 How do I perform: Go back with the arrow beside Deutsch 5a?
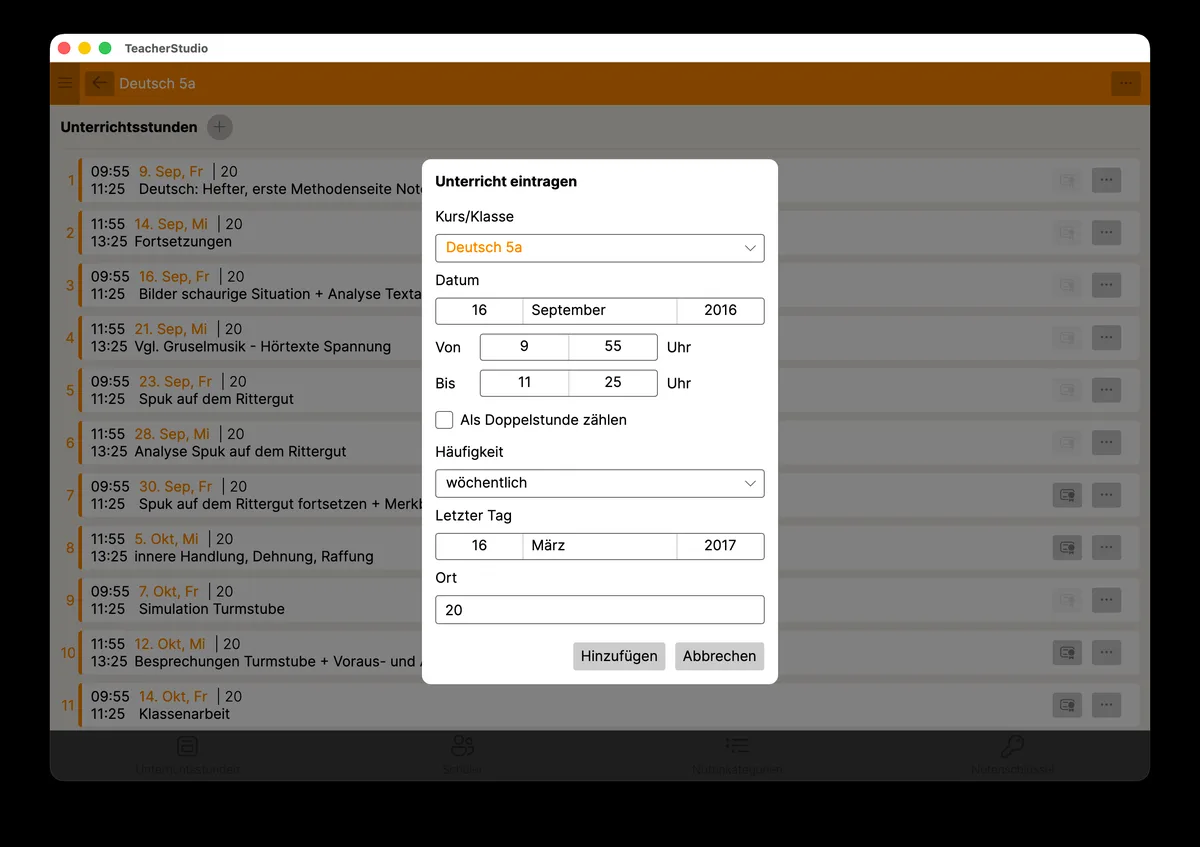99,84
